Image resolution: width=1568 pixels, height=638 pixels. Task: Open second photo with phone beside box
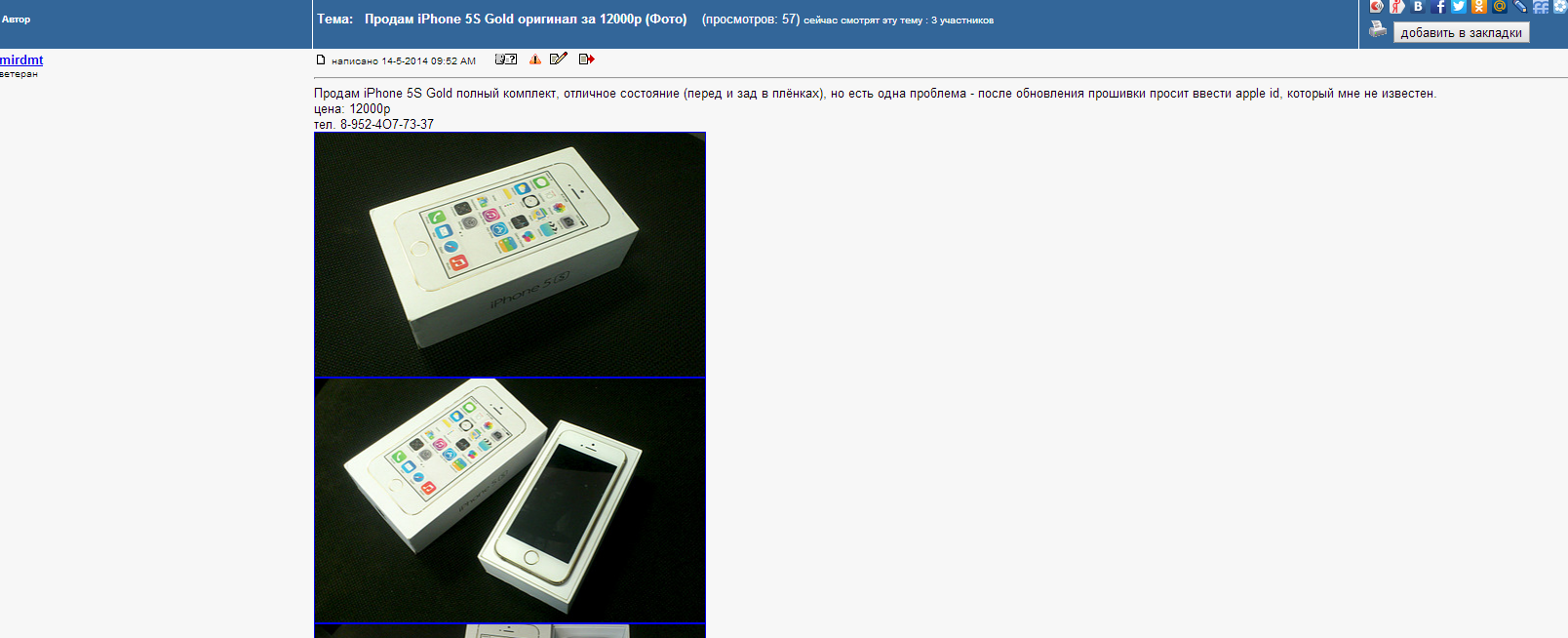click(x=510, y=500)
